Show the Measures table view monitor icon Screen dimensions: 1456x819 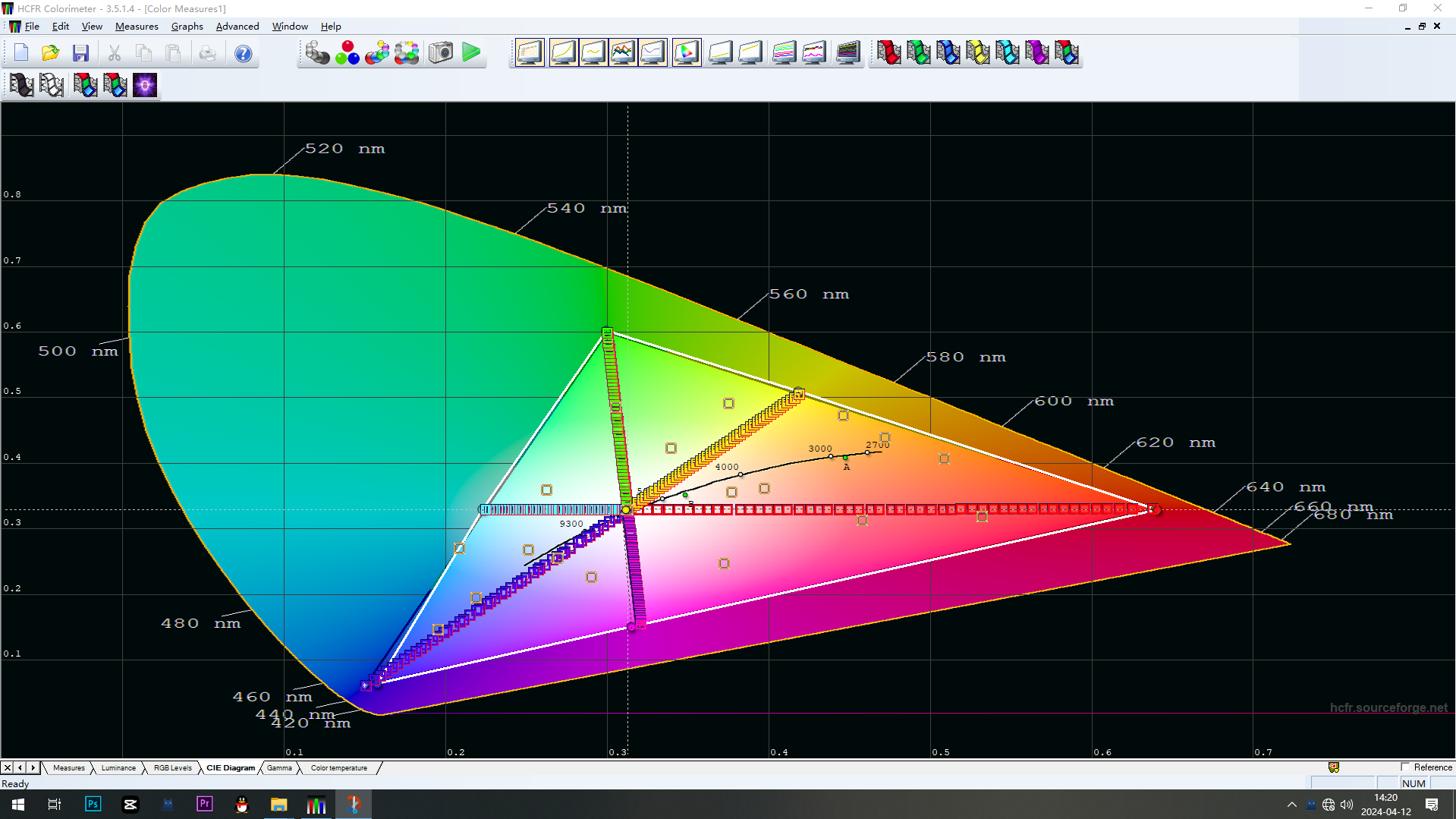(530, 53)
